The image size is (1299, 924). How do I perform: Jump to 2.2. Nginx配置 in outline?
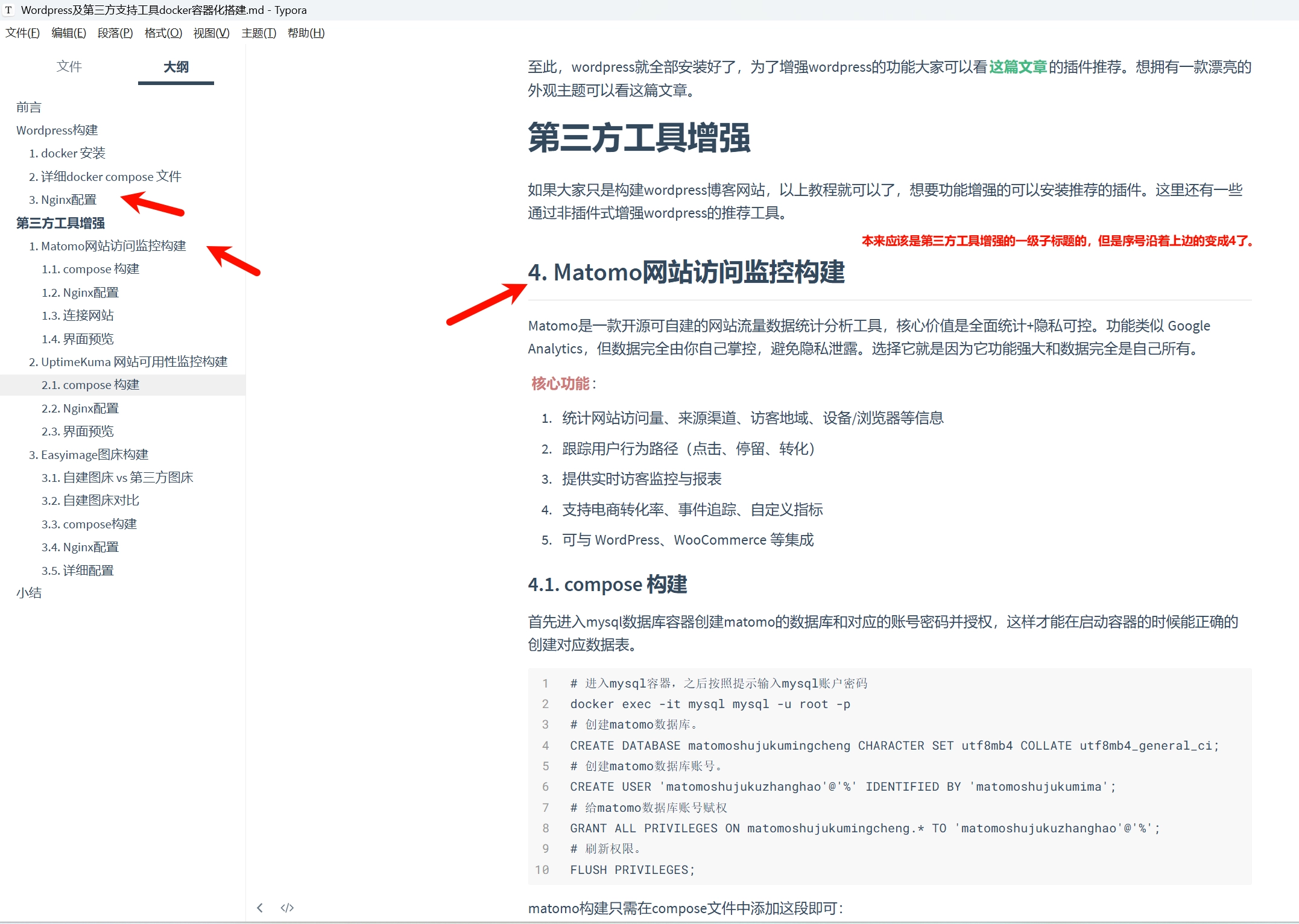pos(80,408)
